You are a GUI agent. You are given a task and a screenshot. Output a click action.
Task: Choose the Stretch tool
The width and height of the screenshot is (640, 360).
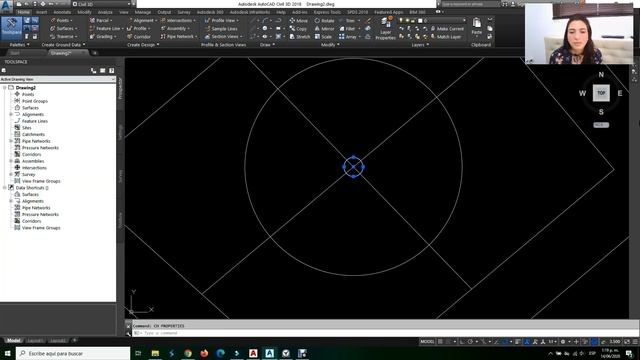point(300,37)
